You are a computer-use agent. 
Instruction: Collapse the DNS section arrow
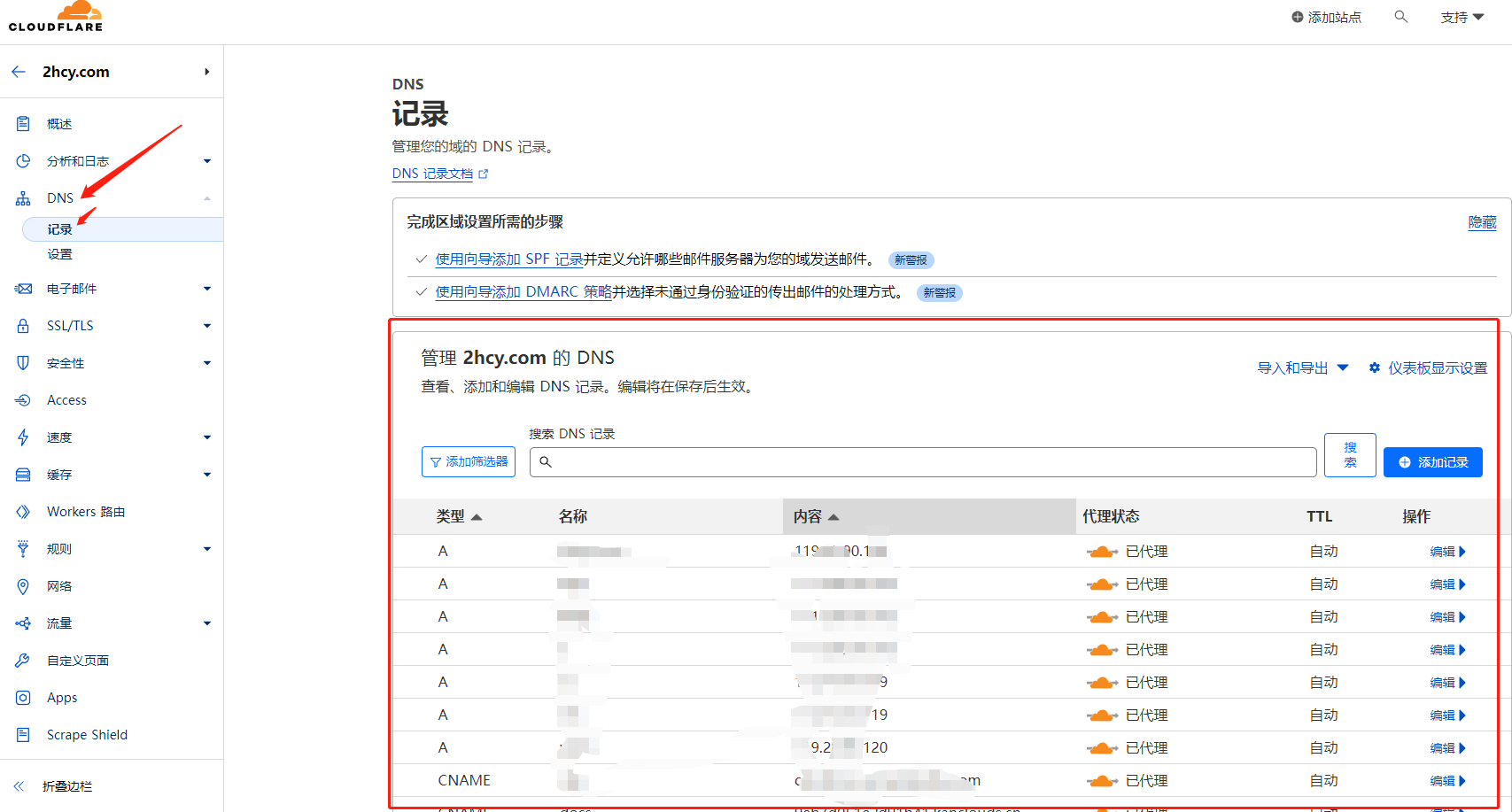[x=207, y=198]
